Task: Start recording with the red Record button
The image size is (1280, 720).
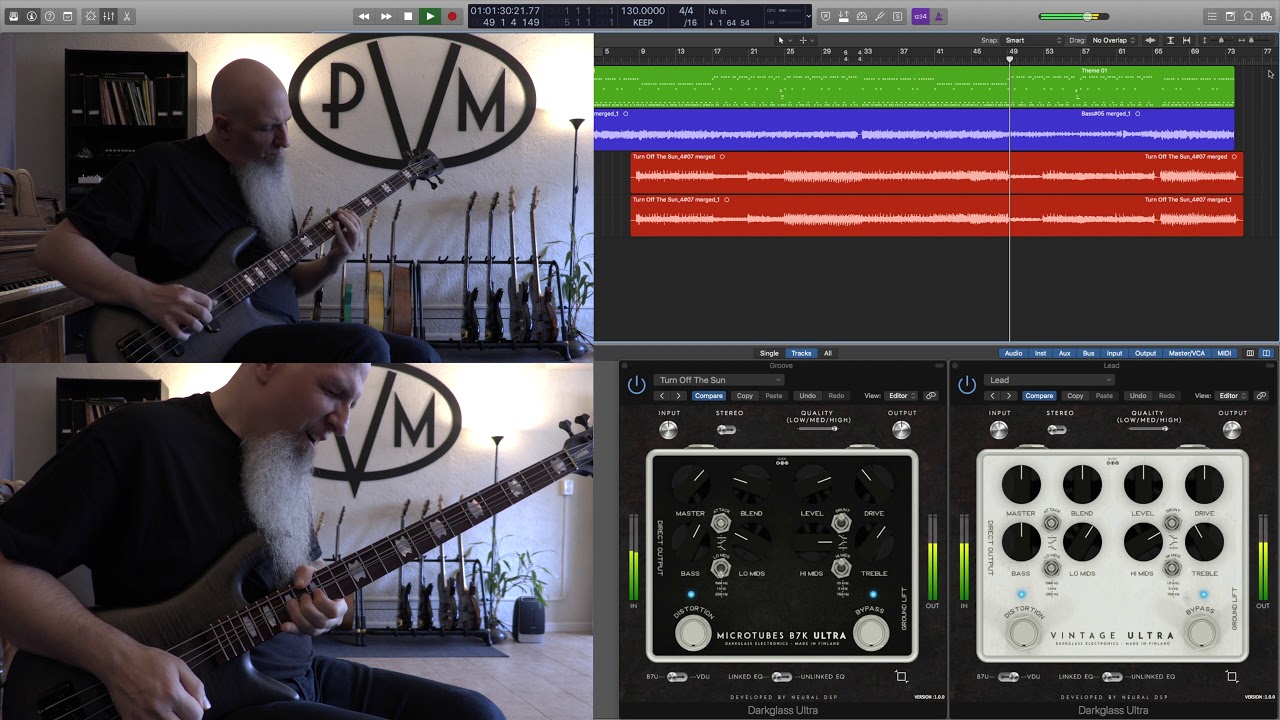Action: click(x=452, y=16)
